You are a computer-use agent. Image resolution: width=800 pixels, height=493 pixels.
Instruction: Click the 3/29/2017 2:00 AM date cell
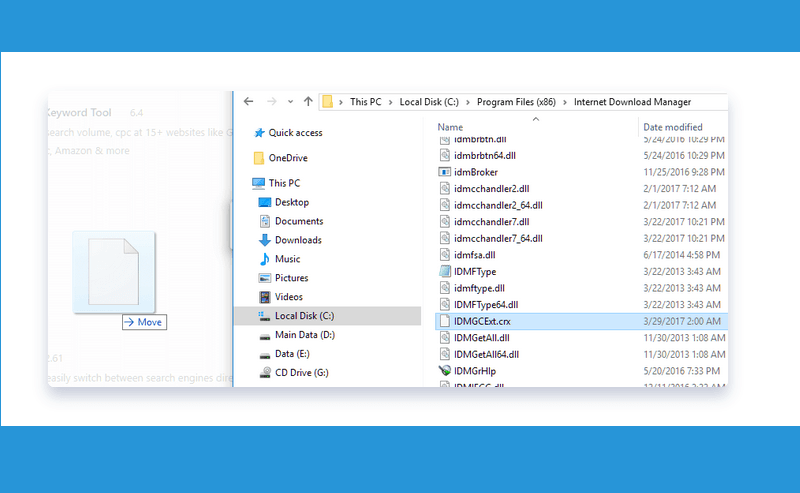[682, 322]
